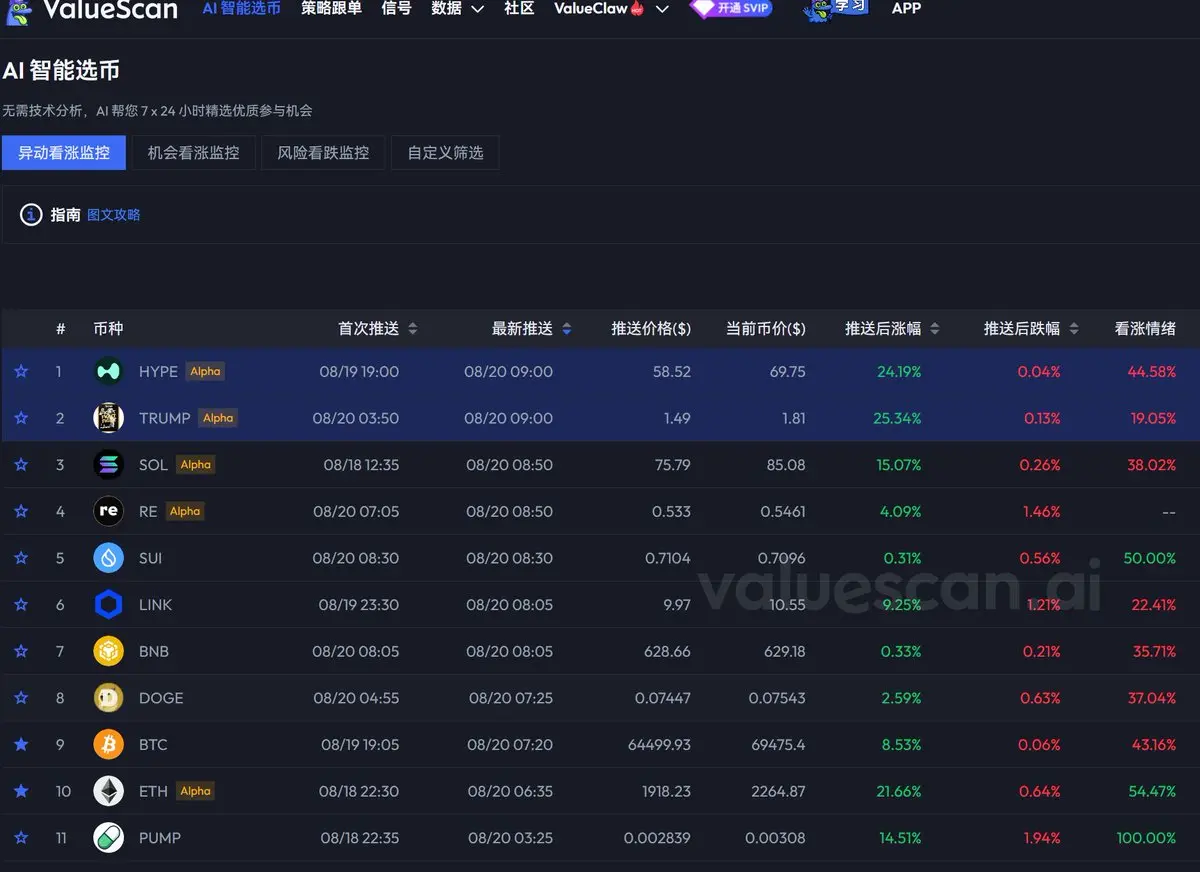This screenshot has height=872, width=1200.
Task: Click the SUI coin logo icon
Action: coord(109,558)
